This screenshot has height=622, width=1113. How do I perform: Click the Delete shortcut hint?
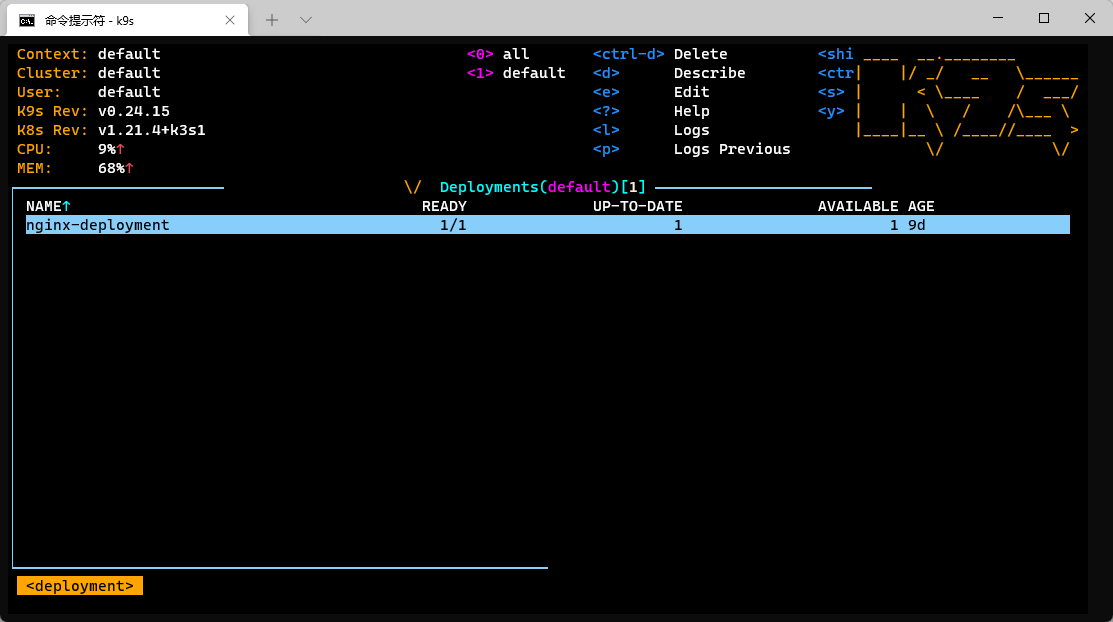pos(700,54)
